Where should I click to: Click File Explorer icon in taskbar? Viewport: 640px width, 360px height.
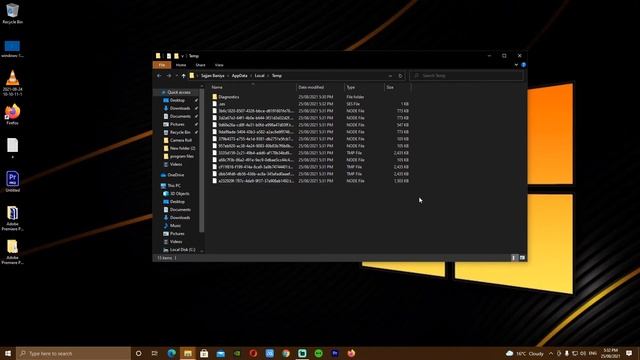tap(188, 353)
